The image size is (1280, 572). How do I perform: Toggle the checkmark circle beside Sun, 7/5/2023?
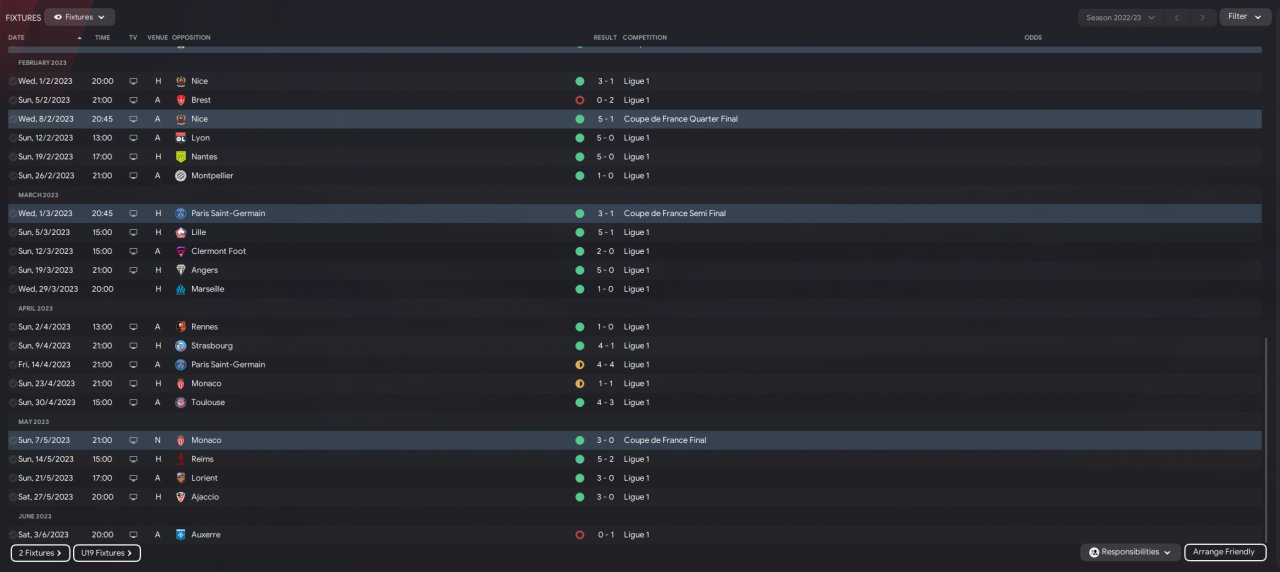click(13, 440)
